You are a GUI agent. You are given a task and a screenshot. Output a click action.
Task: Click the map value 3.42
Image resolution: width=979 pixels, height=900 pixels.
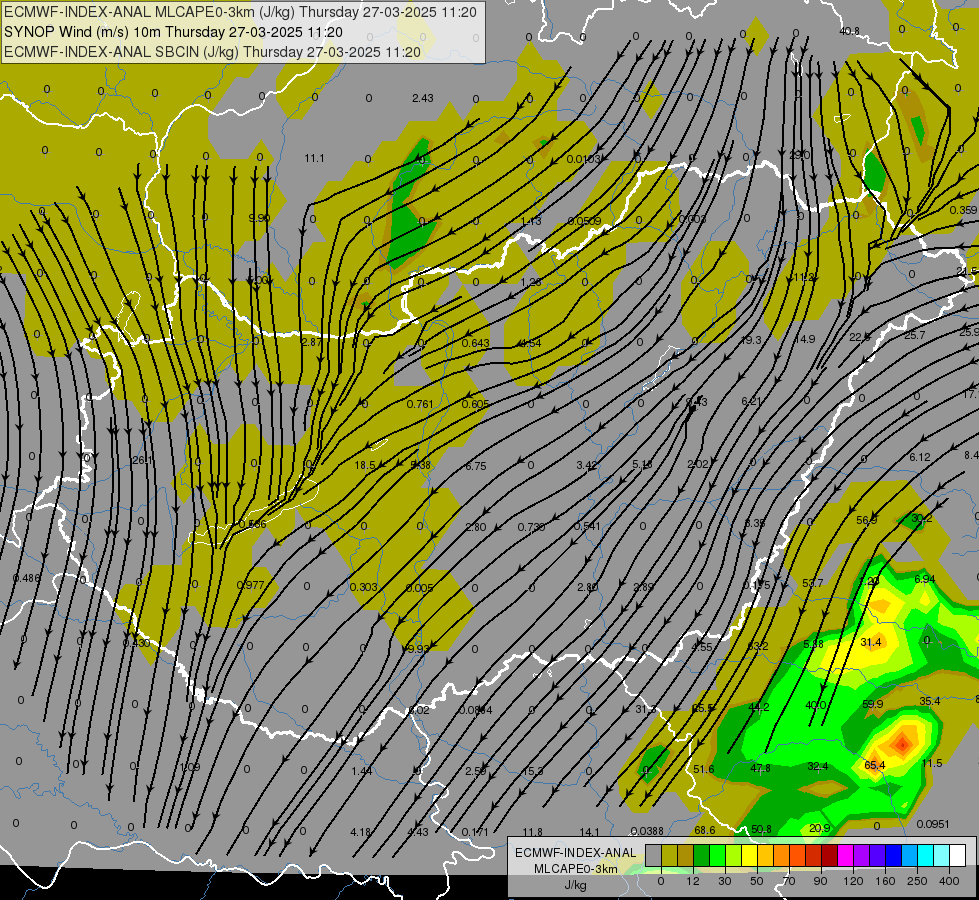coord(587,465)
